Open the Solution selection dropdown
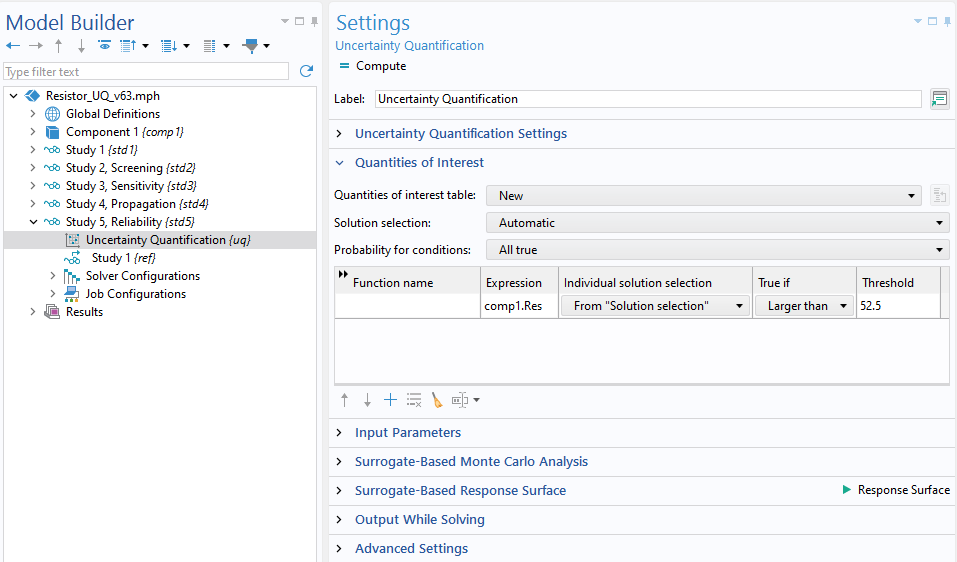This screenshot has width=957, height=562. [x=717, y=223]
